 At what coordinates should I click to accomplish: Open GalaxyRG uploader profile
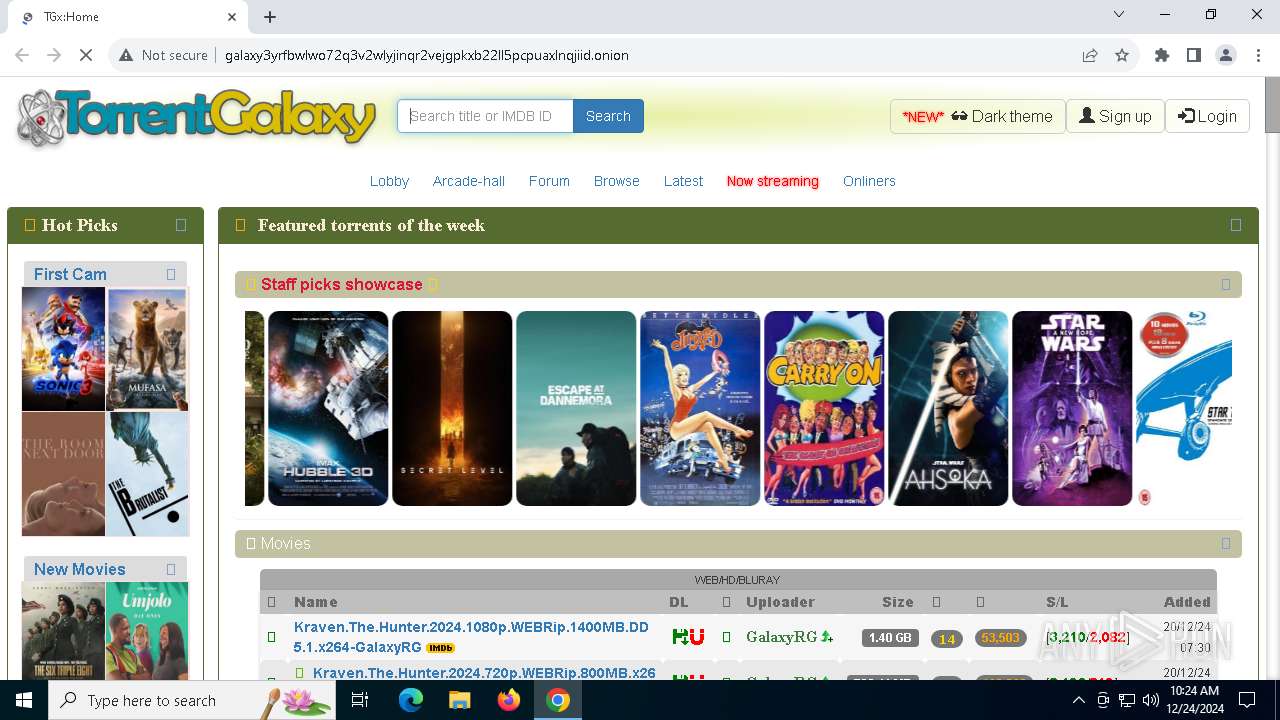(x=782, y=637)
